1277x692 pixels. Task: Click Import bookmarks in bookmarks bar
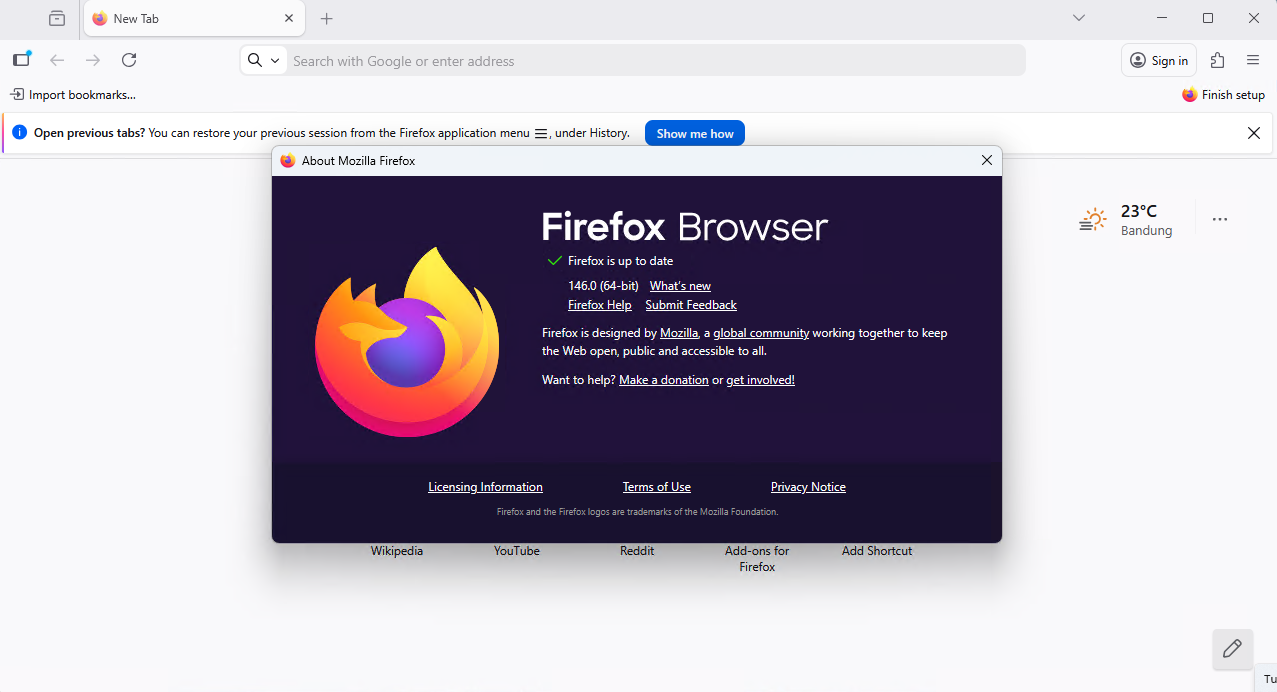[73, 95]
